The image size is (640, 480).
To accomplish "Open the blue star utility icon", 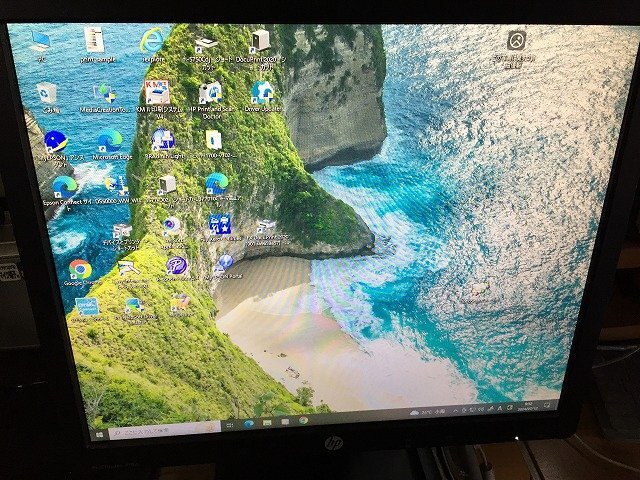I will pos(220,227).
